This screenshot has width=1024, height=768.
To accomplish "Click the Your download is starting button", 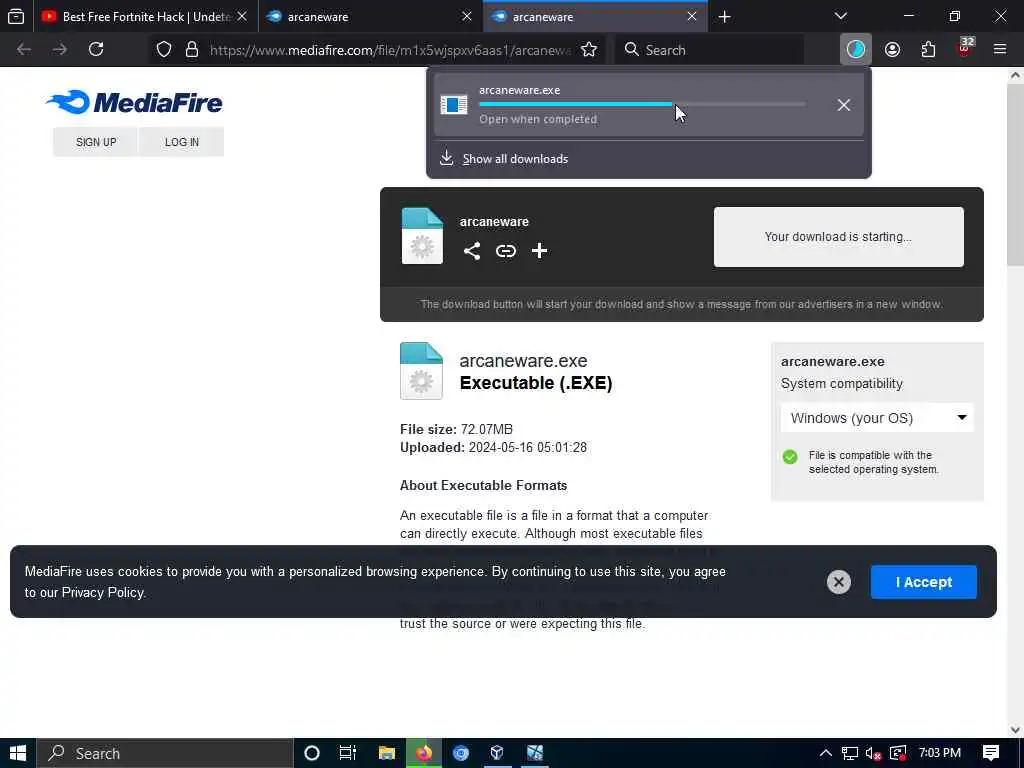I will click(839, 236).
